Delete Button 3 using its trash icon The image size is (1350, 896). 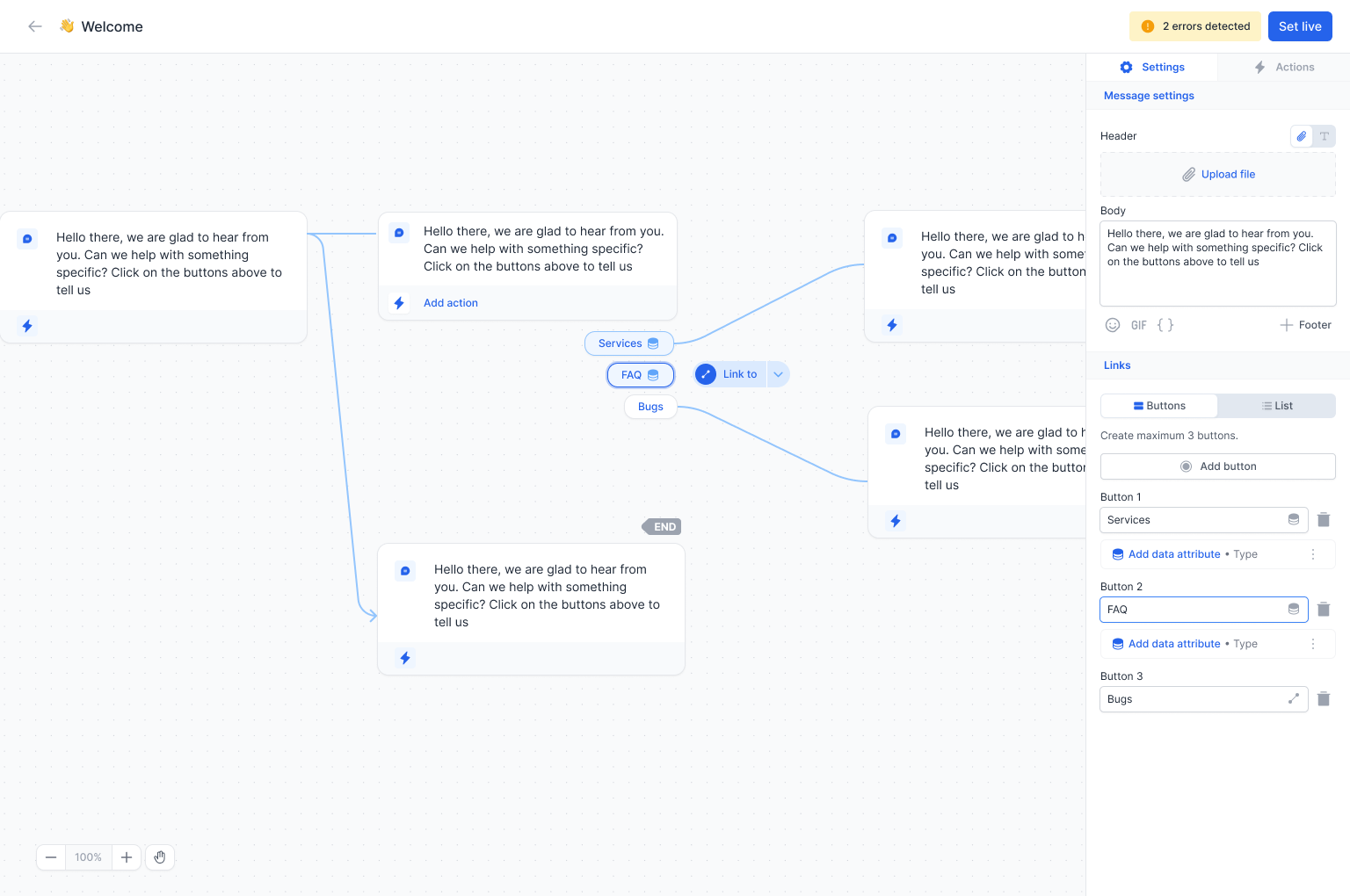[1324, 699]
